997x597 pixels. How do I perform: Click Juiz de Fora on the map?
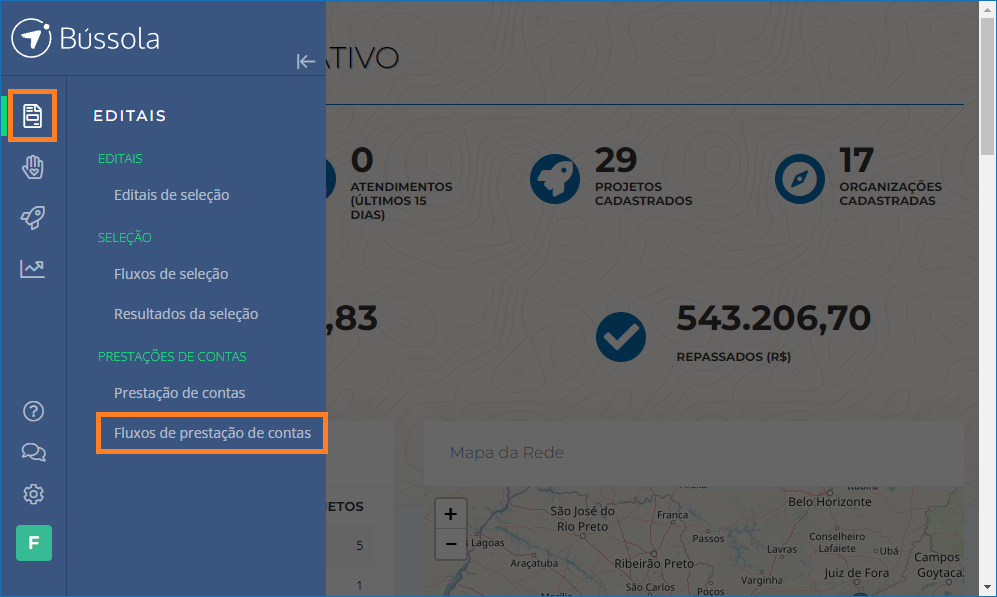[x=856, y=573]
